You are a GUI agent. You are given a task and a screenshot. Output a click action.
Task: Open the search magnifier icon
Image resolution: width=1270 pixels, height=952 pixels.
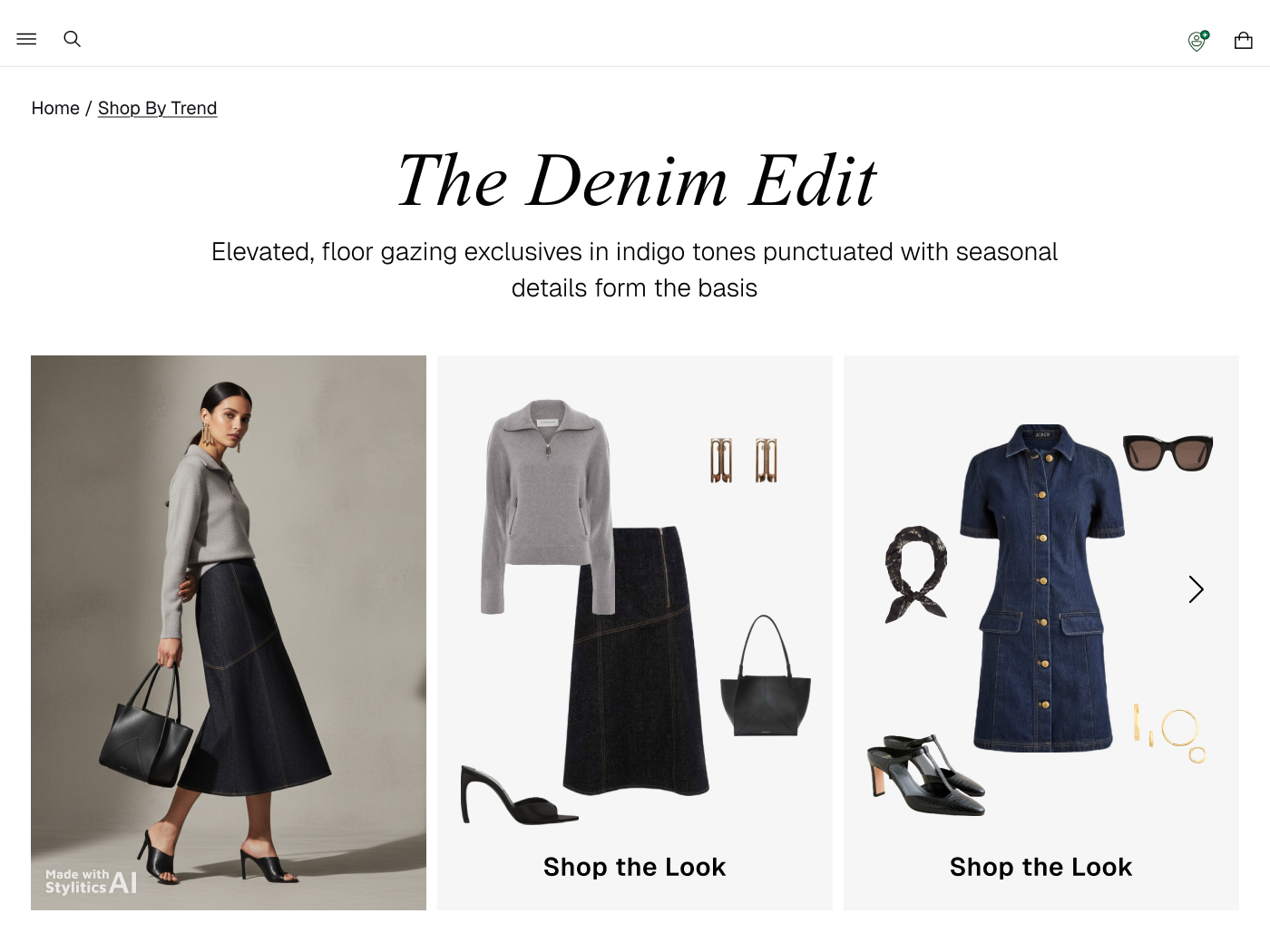point(73,39)
